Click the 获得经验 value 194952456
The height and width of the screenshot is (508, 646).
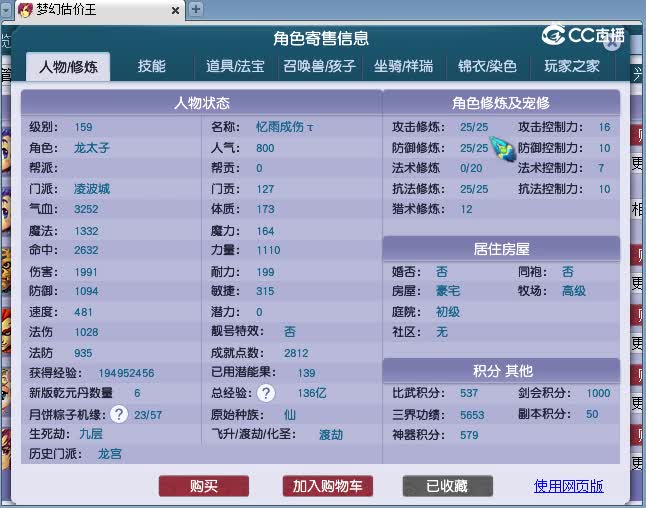click(126, 373)
